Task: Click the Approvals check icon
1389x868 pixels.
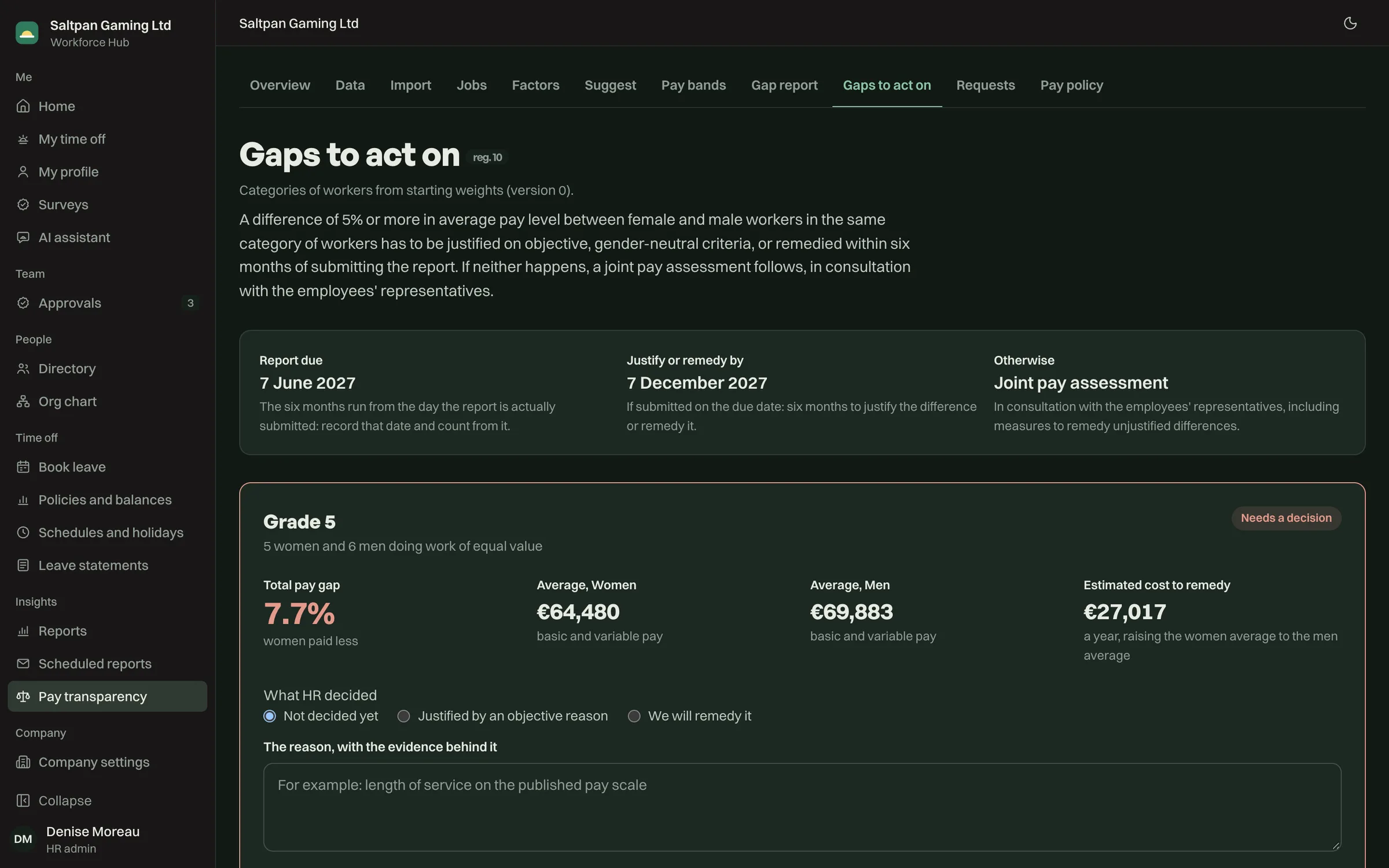Action: coord(23,303)
